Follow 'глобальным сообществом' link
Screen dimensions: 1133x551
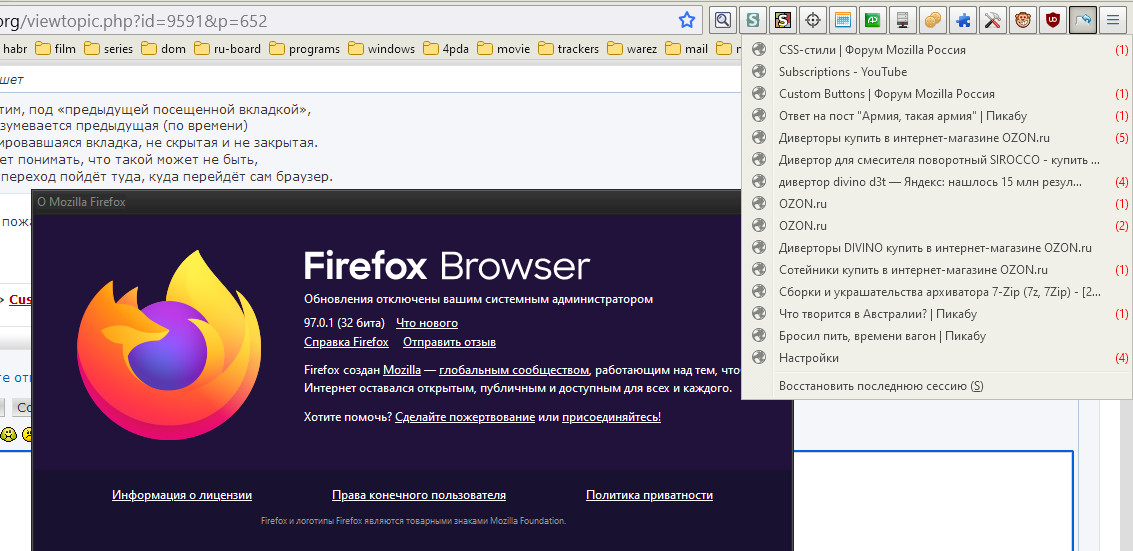[514, 370]
